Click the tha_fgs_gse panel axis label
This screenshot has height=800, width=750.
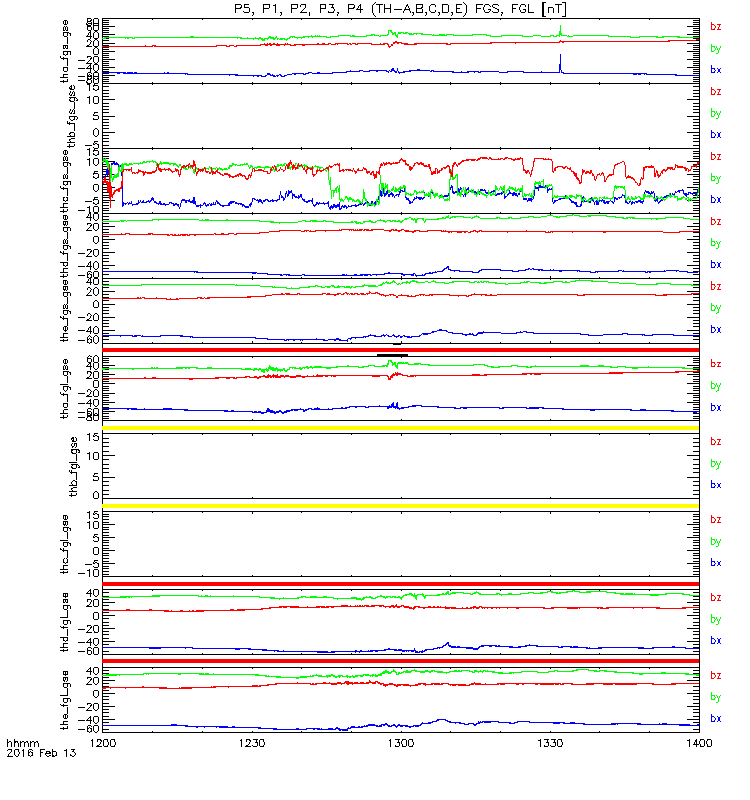click(64, 52)
